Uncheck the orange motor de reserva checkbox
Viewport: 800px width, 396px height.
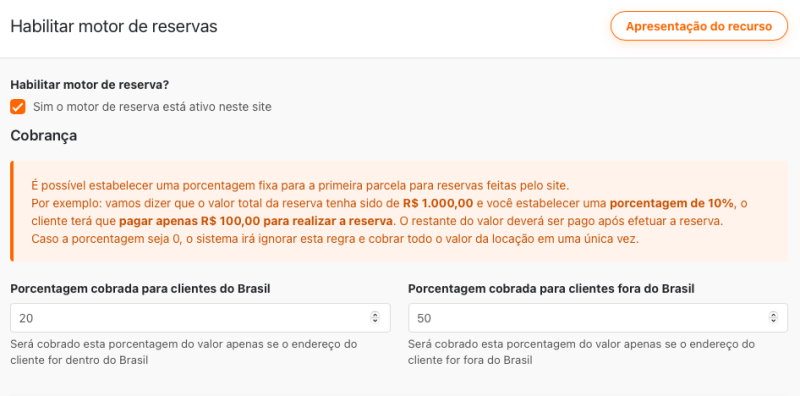(x=18, y=107)
